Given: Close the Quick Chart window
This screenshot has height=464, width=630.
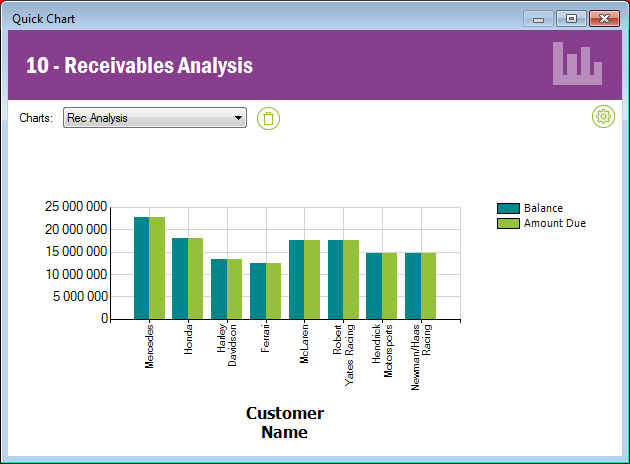Looking at the screenshot, I should 604,18.
